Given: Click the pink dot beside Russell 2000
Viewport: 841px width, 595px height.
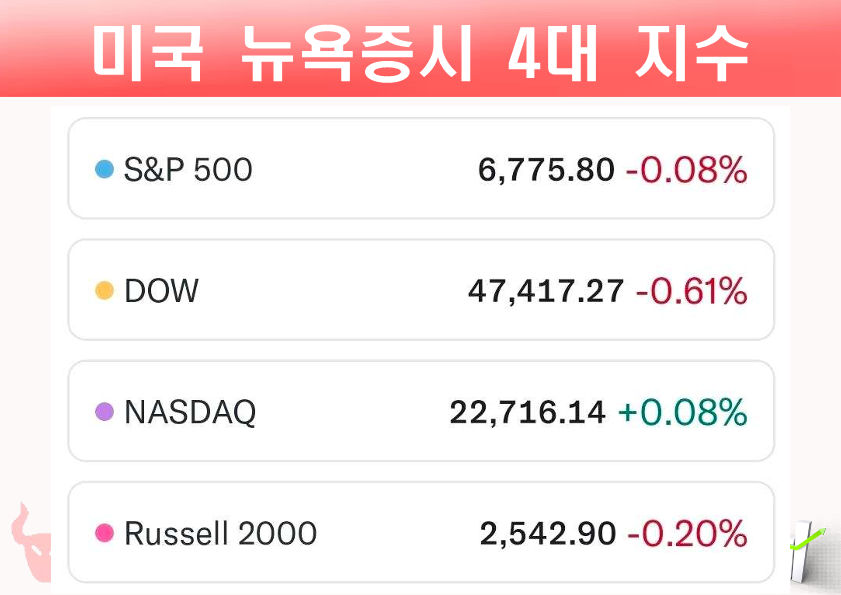Looking at the screenshot, I should 104,533.
